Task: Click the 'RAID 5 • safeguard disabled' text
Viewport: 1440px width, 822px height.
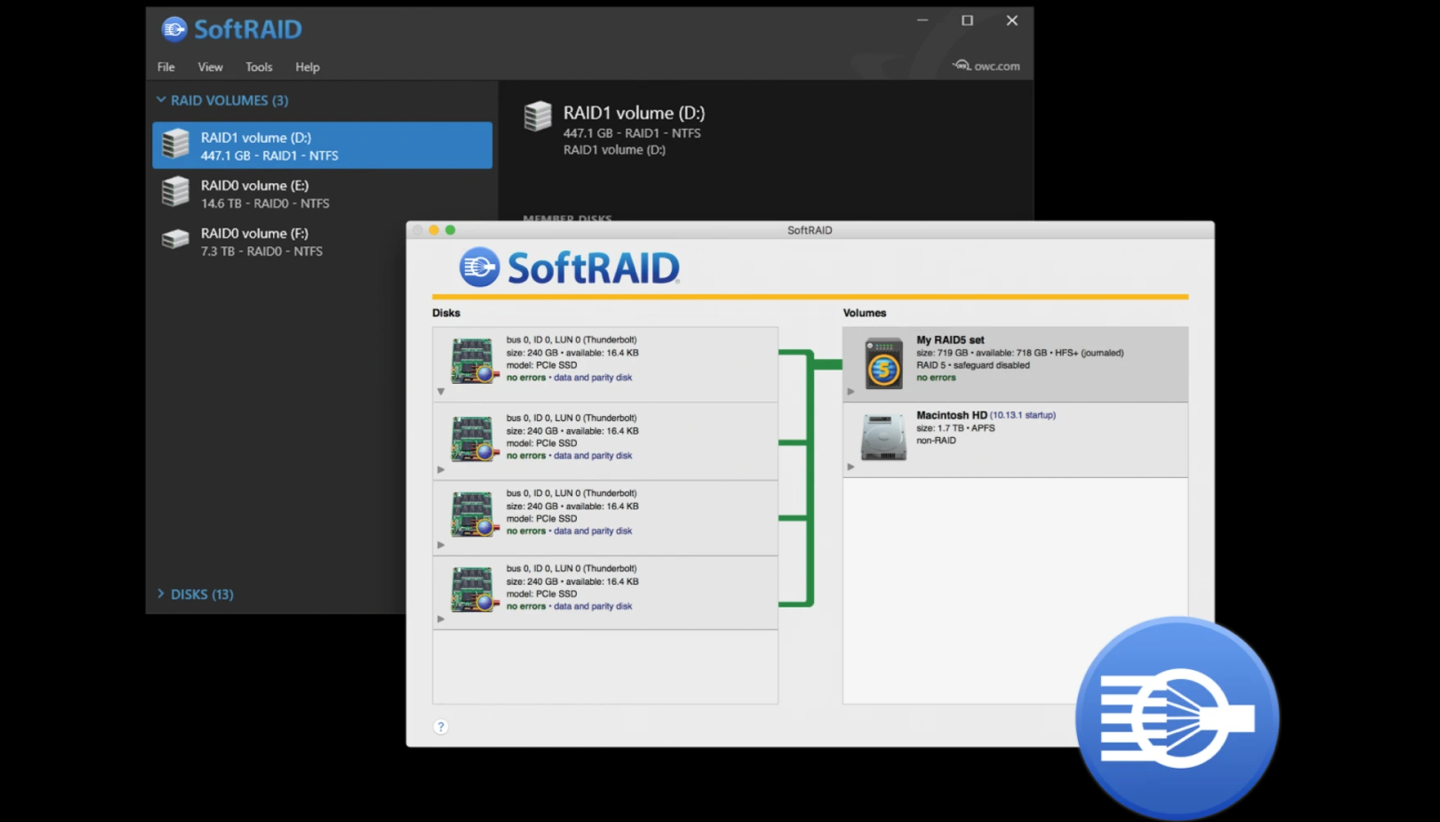Action: (x=973, y=365)
